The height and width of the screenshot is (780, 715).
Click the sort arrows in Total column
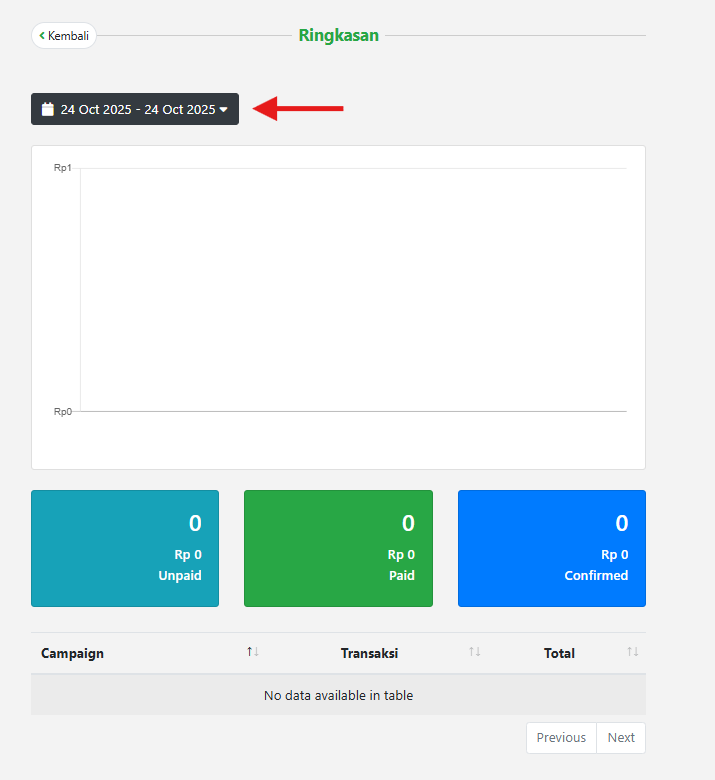(x=632, y=652)
